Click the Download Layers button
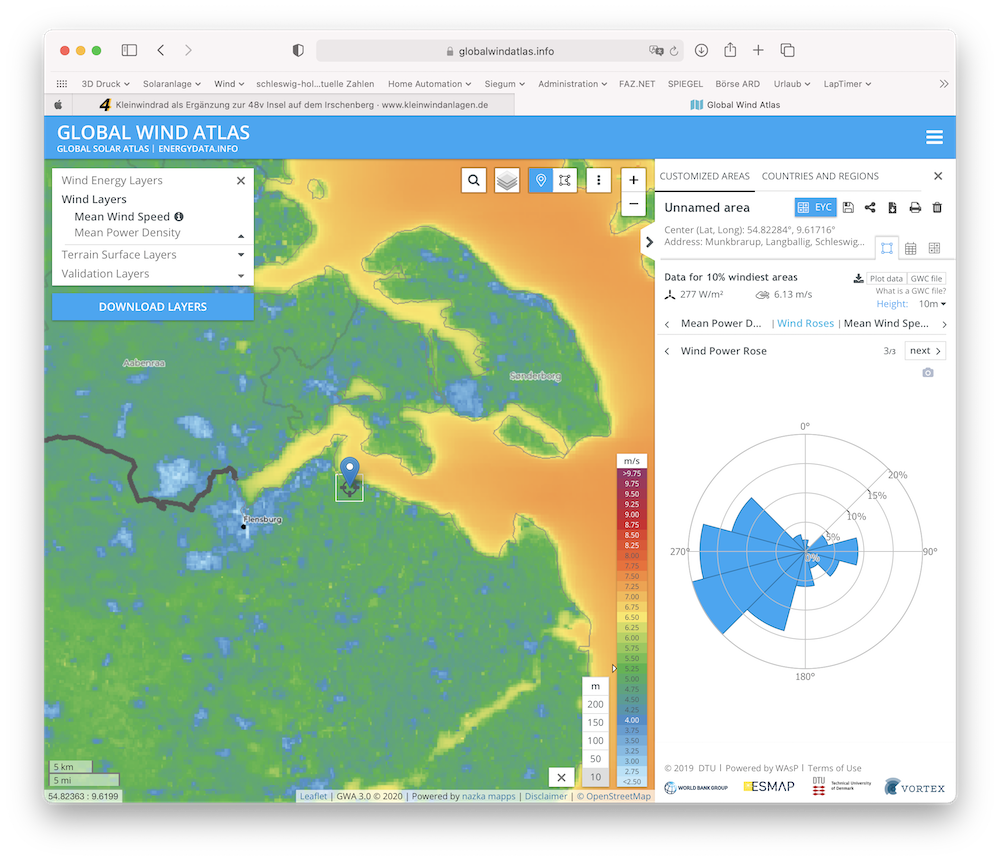1000x861 pixels. 153,307
